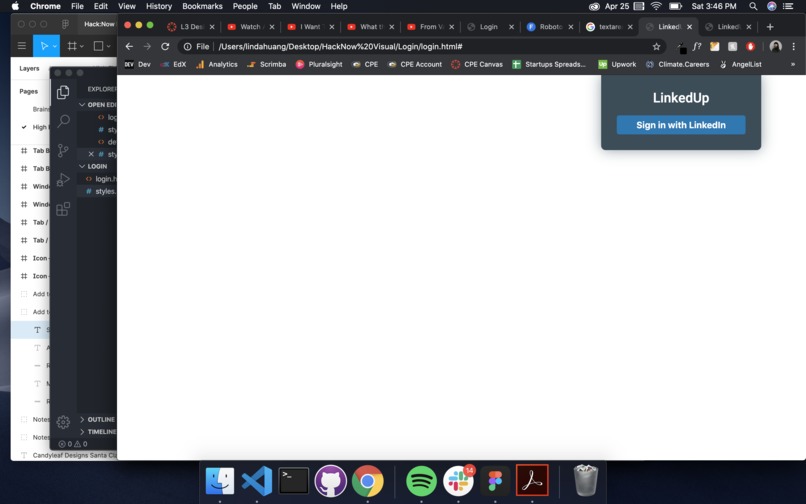The image size is (806, 504).
Task: Click the font identifier extension icon
Action: 697,46
